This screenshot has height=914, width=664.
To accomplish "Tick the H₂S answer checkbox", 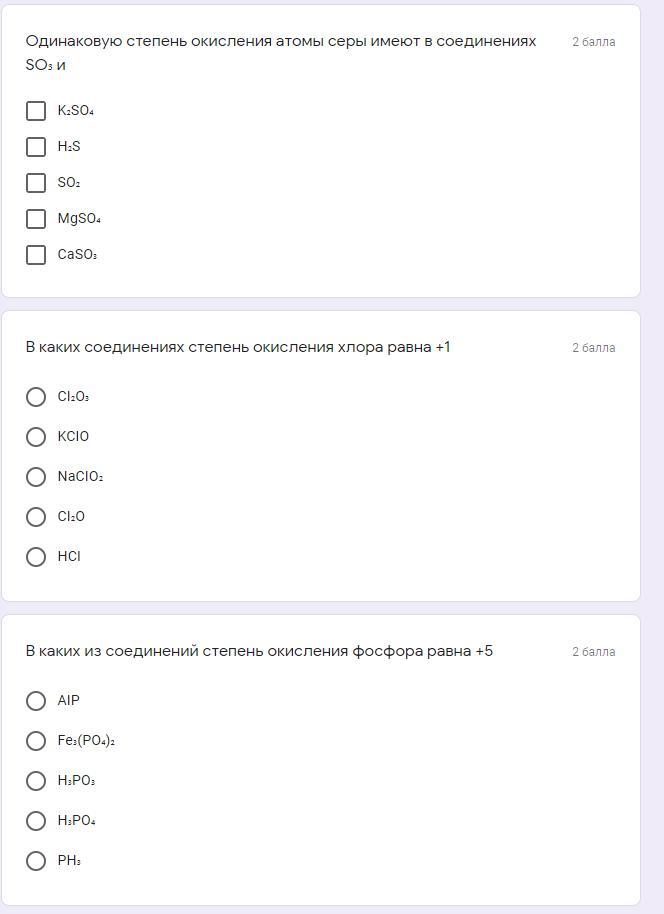I will [36, 147].
